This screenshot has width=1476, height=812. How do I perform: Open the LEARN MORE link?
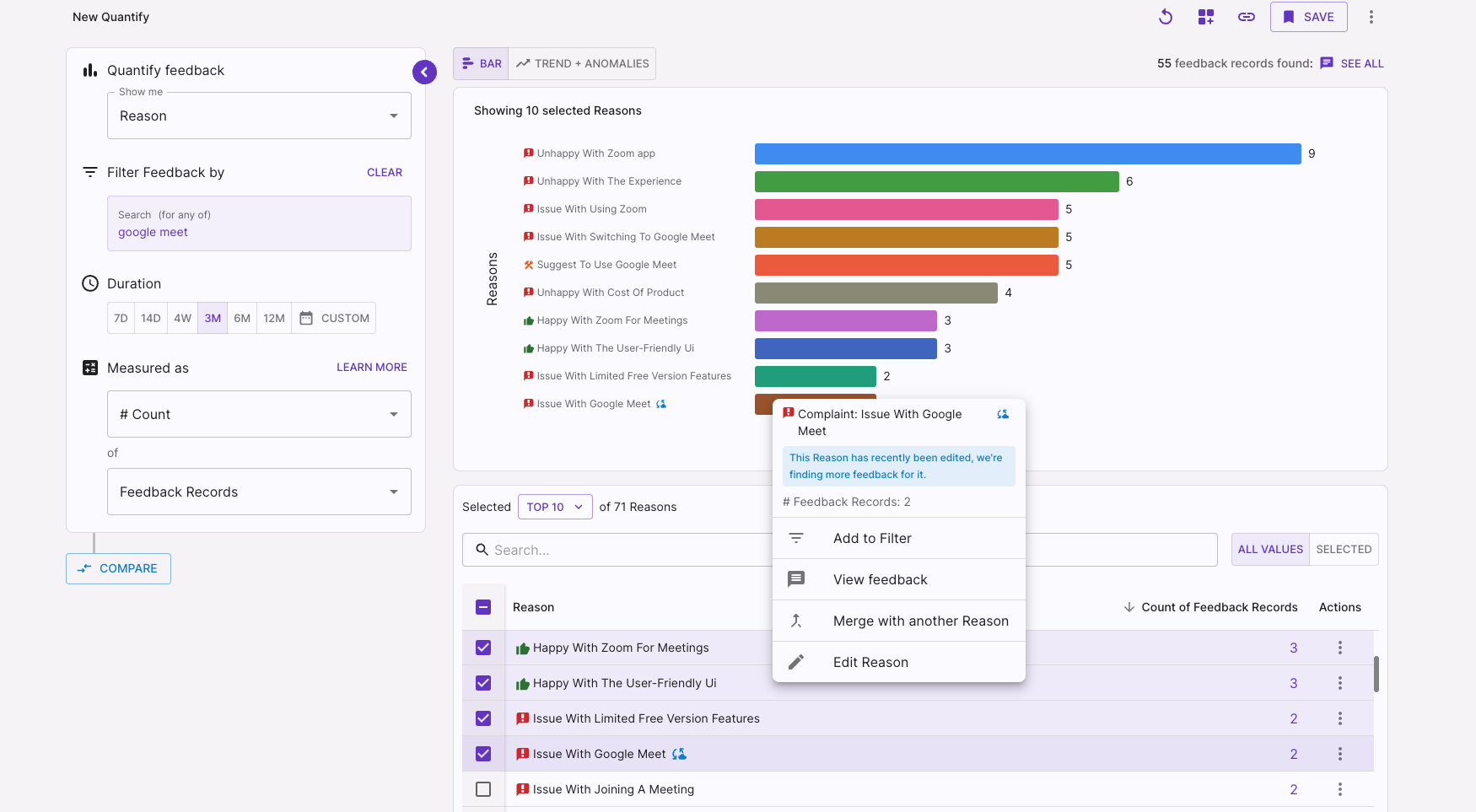click(x=371, y=367)
